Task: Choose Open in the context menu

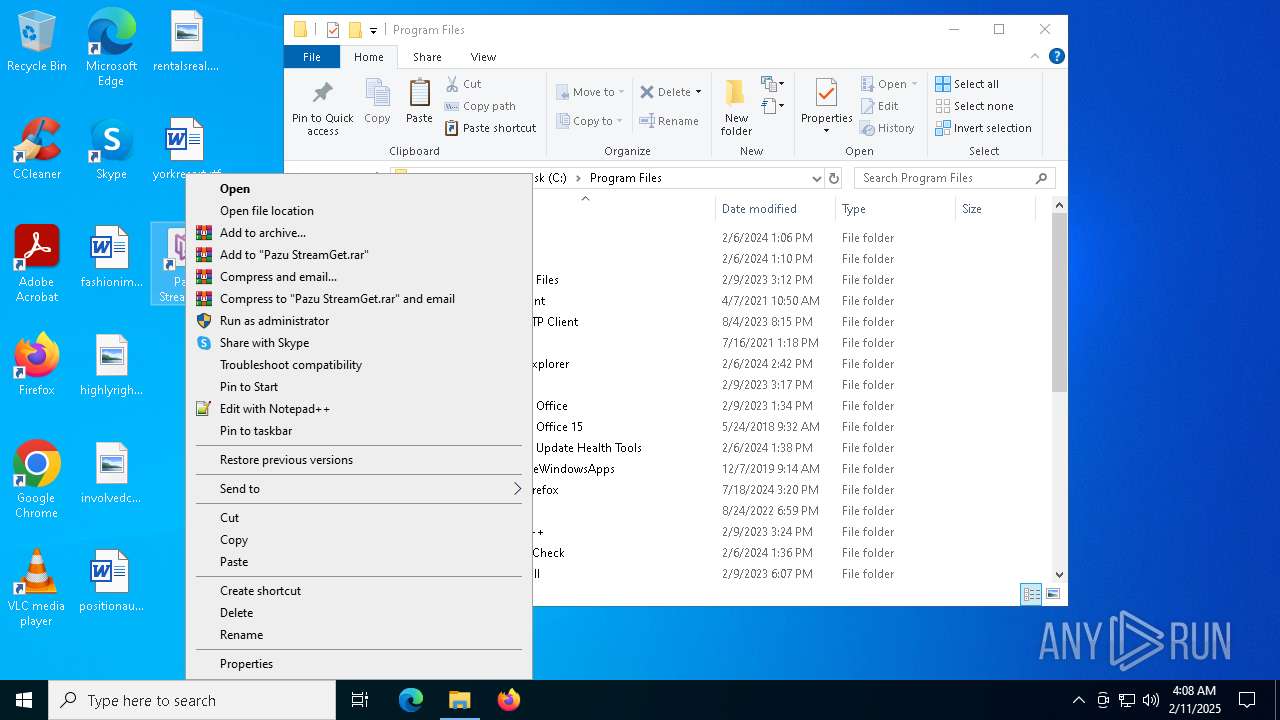Action: point(359,189)
